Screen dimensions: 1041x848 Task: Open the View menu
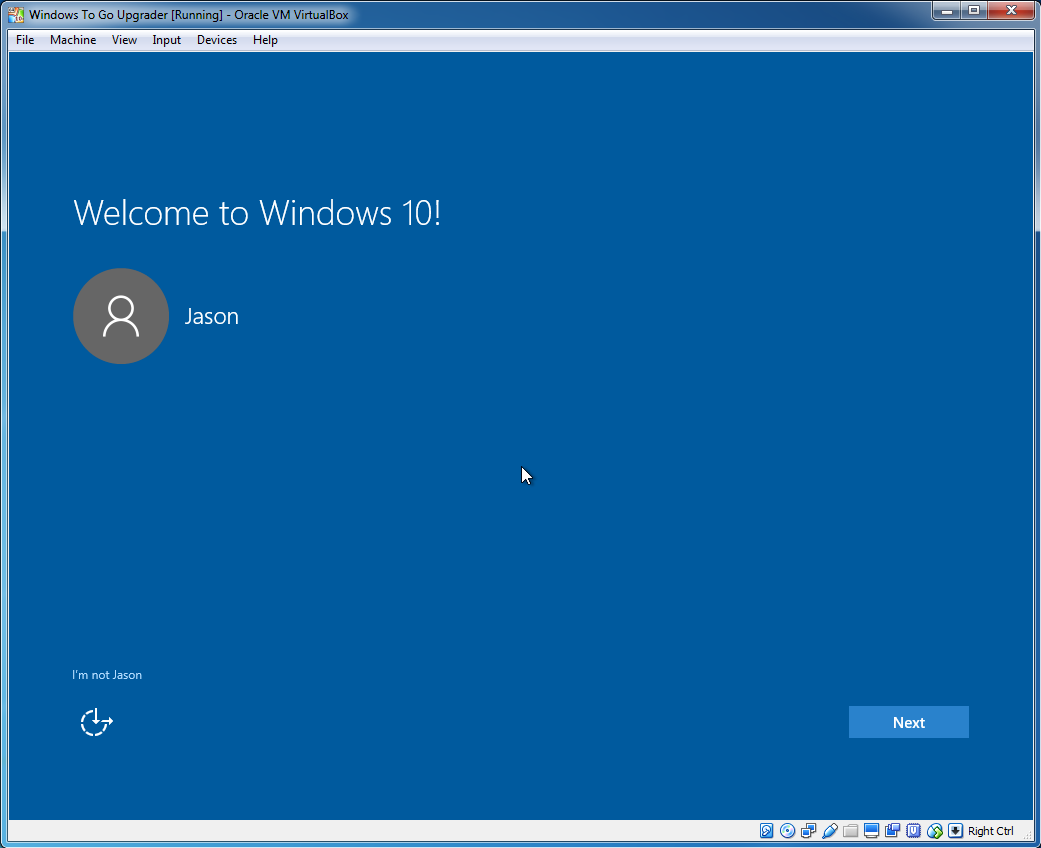coord(124,40)
